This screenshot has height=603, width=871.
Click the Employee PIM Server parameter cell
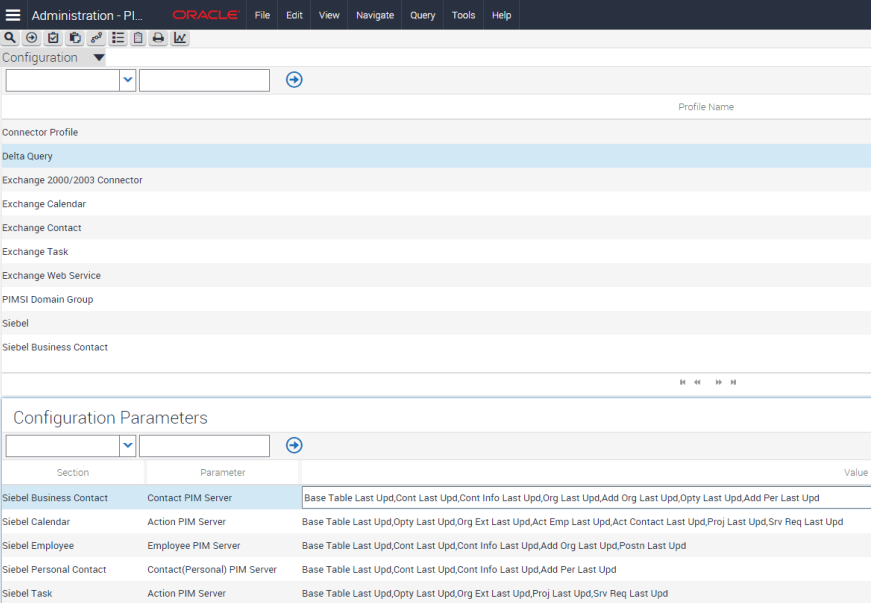[x=223, y=545]
